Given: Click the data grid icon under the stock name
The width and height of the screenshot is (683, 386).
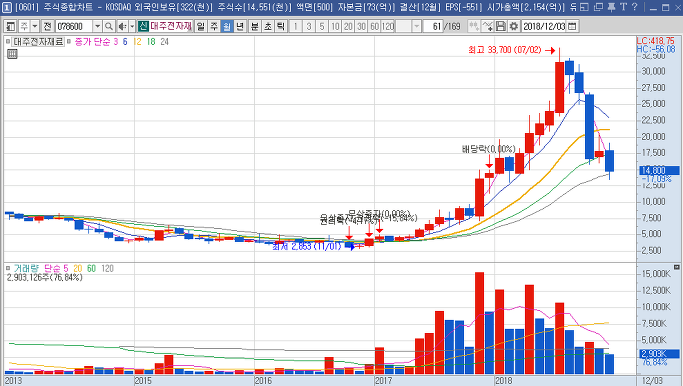Looking at the screenshot, I should [12, 54].
